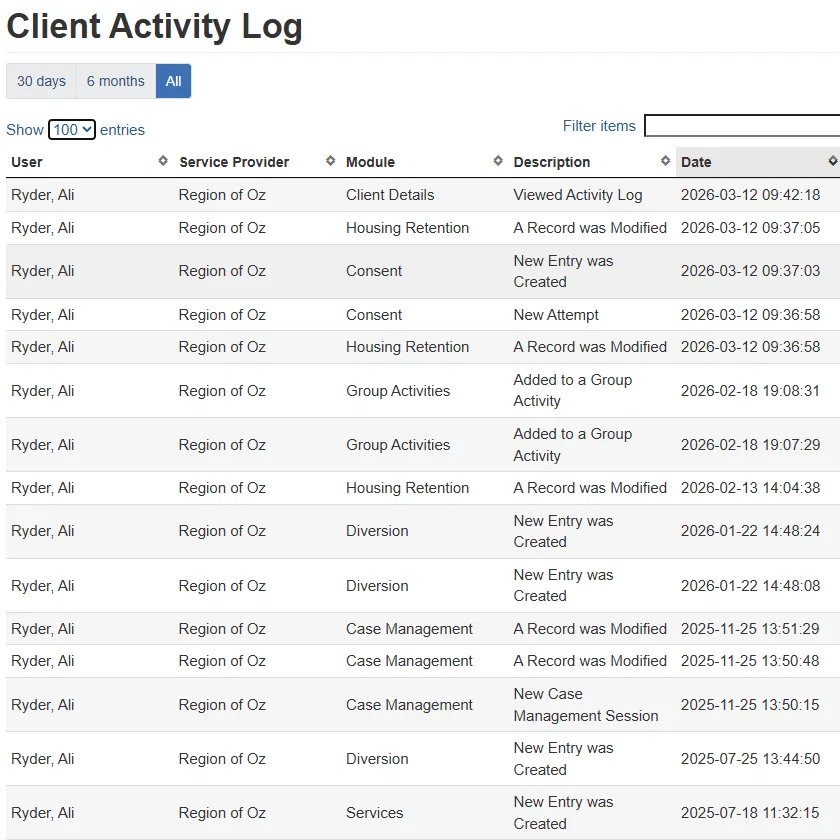Click the Description column header label

pyautogui.click(x=552, y=162)
